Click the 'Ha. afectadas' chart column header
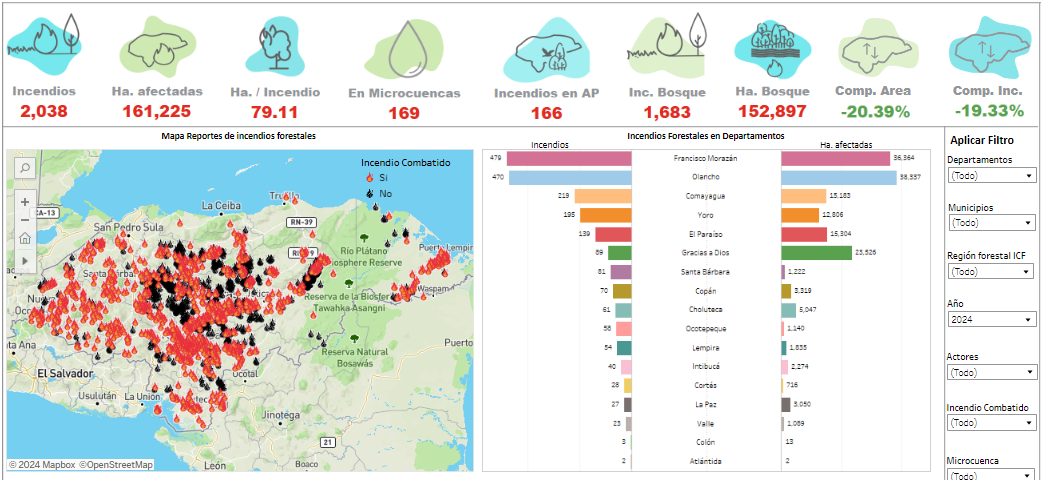 846,144
